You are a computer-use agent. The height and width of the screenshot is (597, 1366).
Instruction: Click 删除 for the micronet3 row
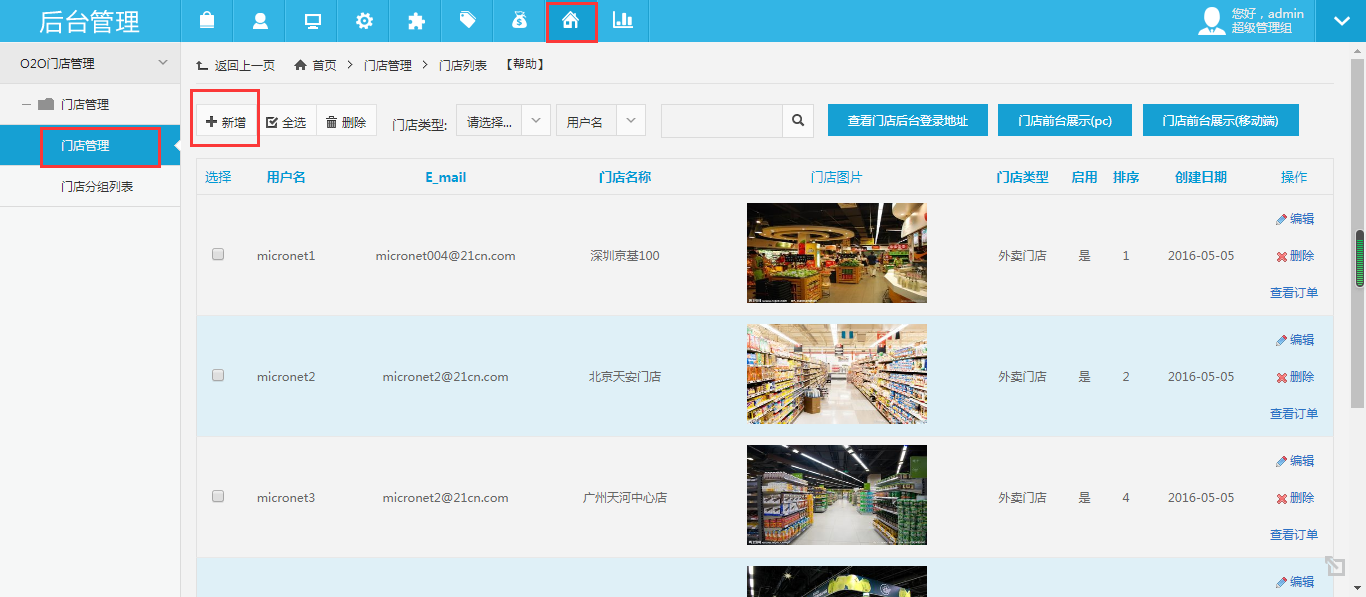point(1295,498)
